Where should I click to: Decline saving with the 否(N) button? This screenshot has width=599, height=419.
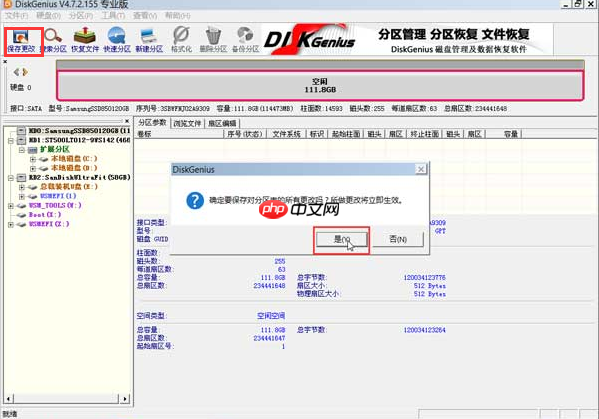coord(398,239)
